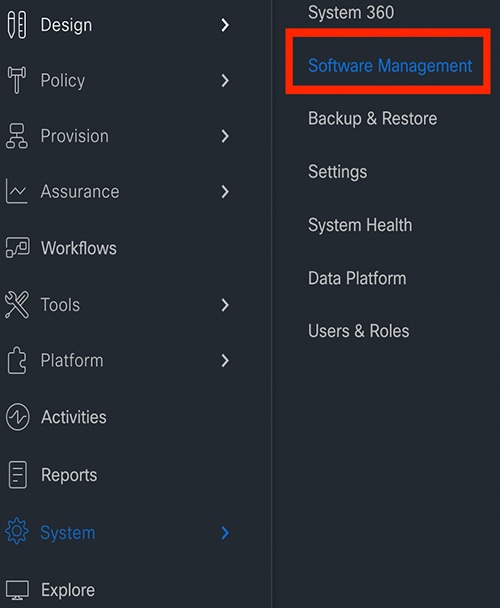Image resolution: width=500 pixels, height=608 pixels.
Task: Go to System Health page
Action: coord(360,225)
